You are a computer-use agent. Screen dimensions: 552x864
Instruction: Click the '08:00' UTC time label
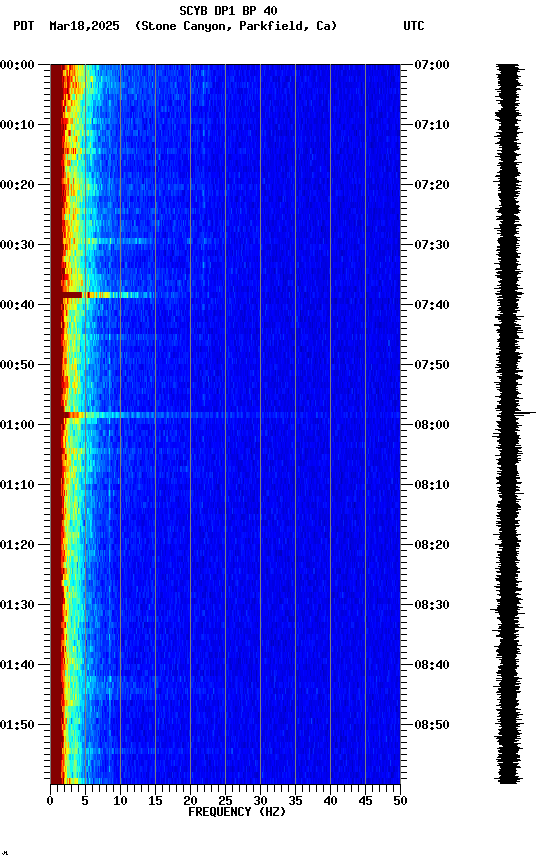point(432,425)
